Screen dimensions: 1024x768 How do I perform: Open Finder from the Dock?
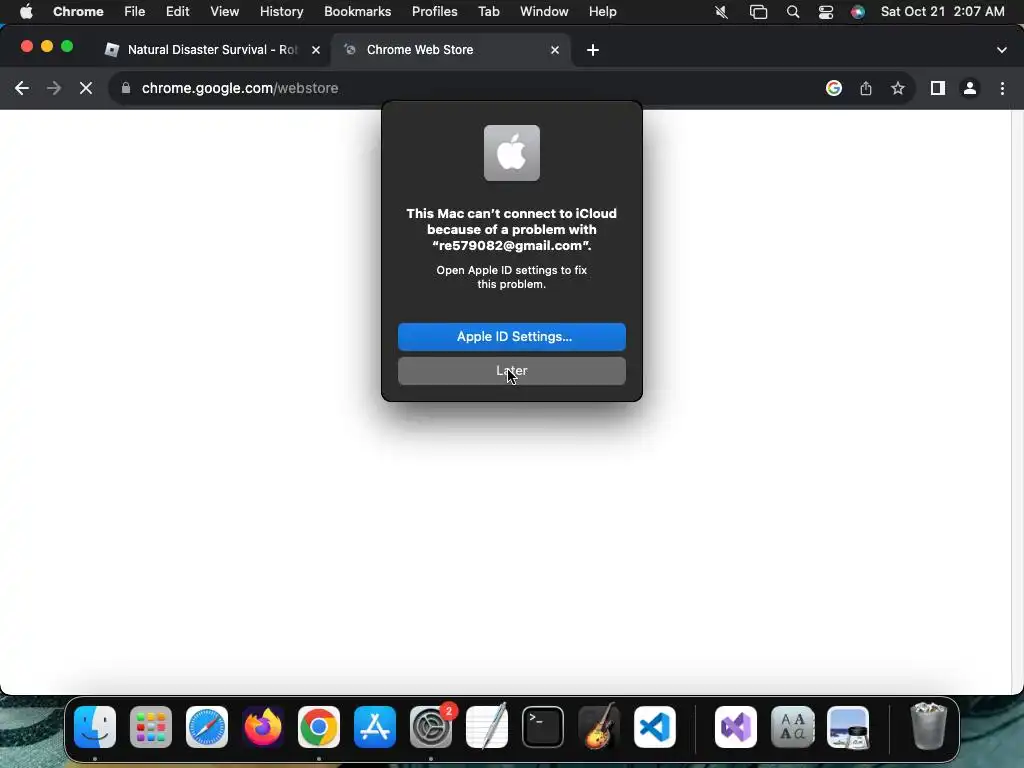95,727
